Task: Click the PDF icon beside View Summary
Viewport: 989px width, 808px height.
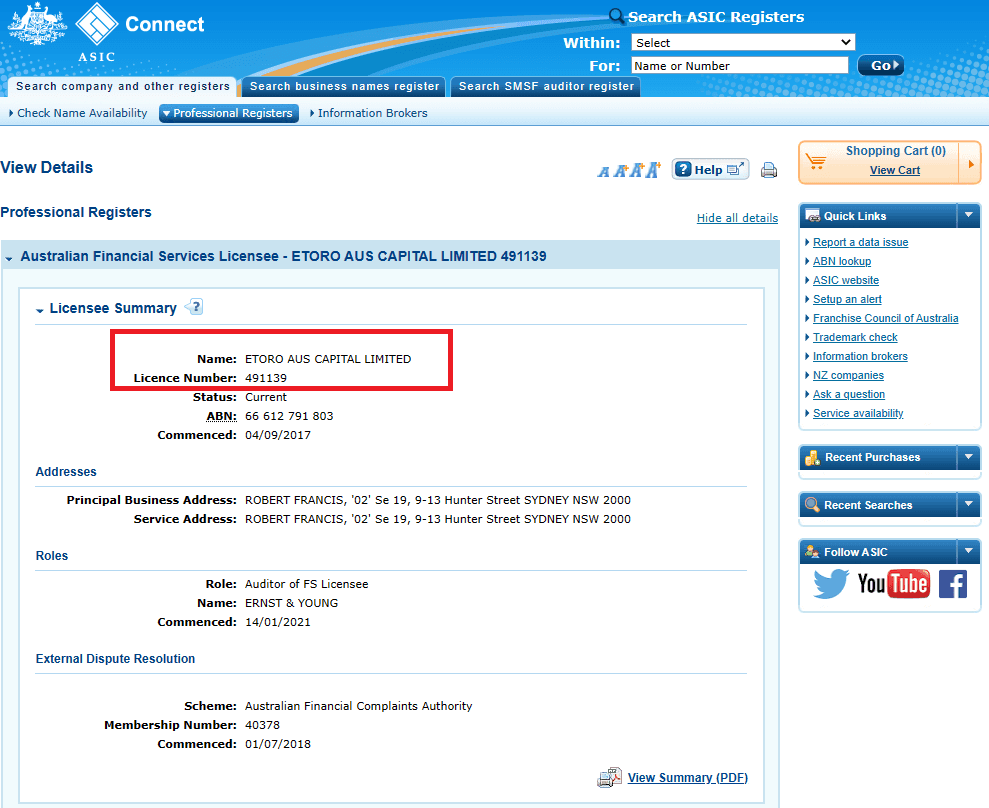Action: click(609, 778)
